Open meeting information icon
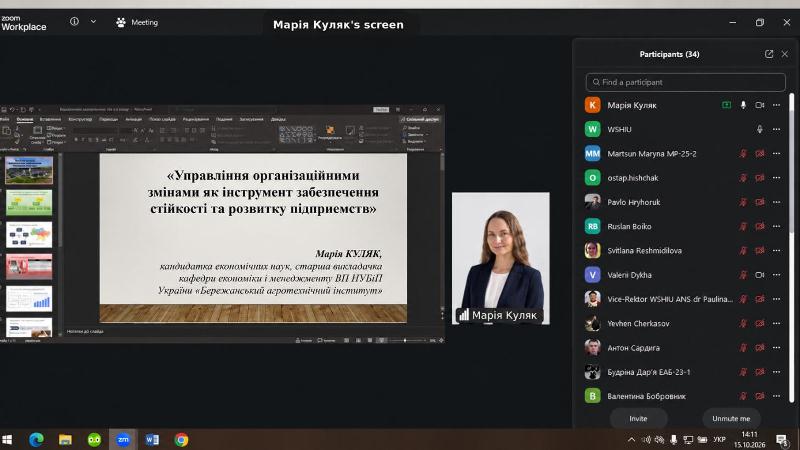The image size is (800, 450). (74, 21)
